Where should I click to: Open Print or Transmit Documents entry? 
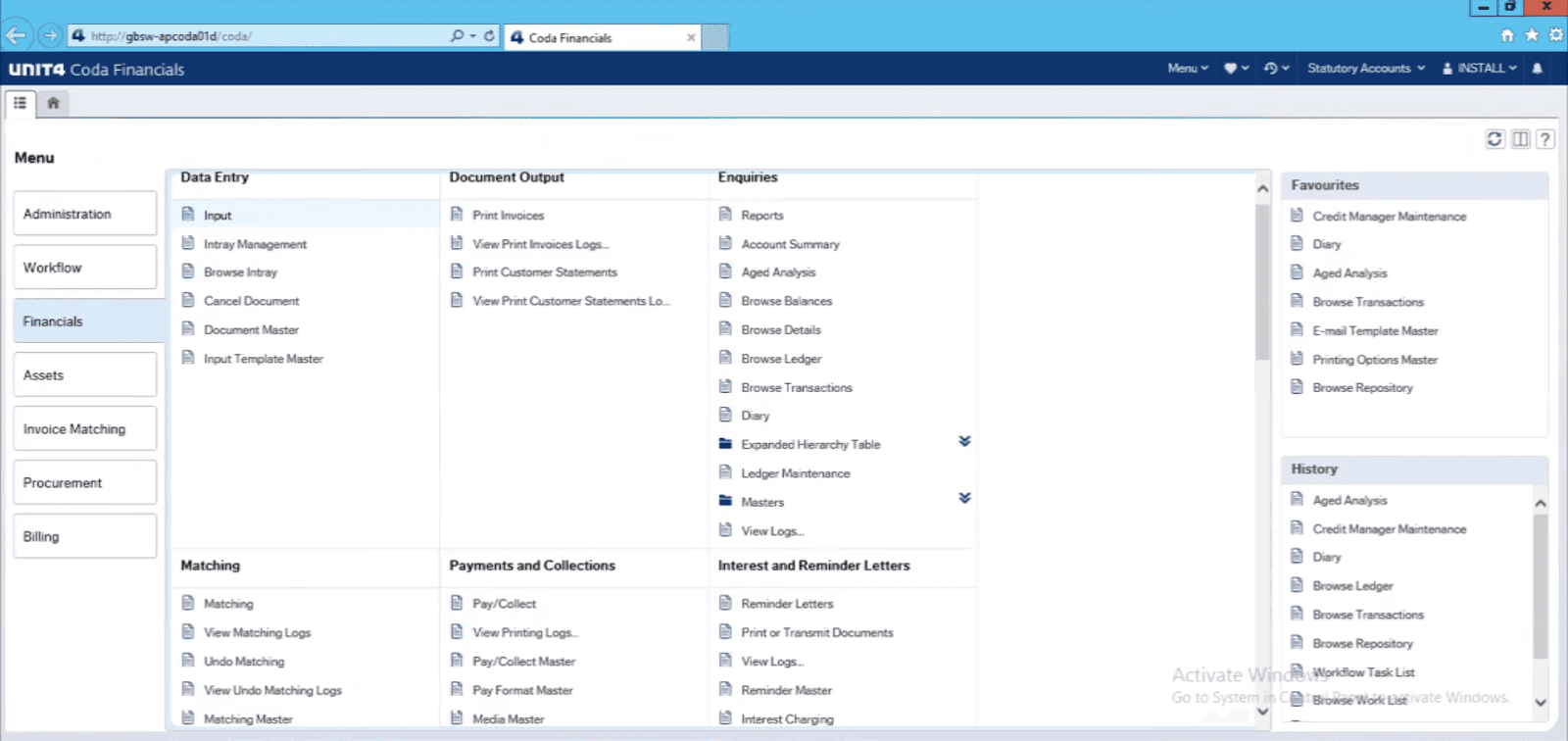817,633
